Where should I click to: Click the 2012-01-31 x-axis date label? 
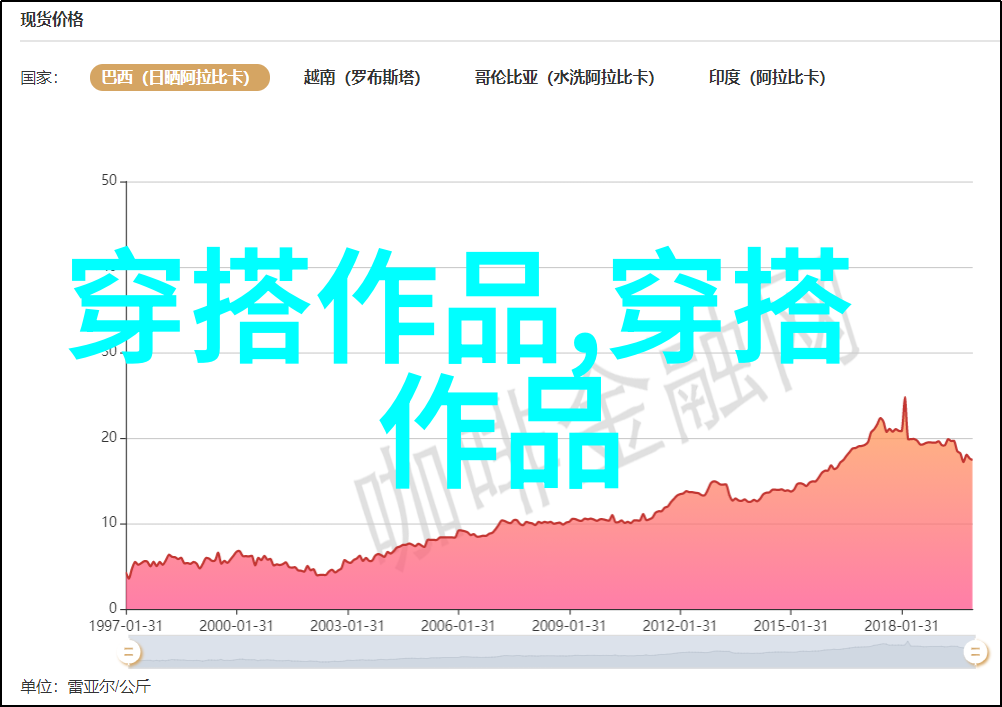tap(680, 625)
